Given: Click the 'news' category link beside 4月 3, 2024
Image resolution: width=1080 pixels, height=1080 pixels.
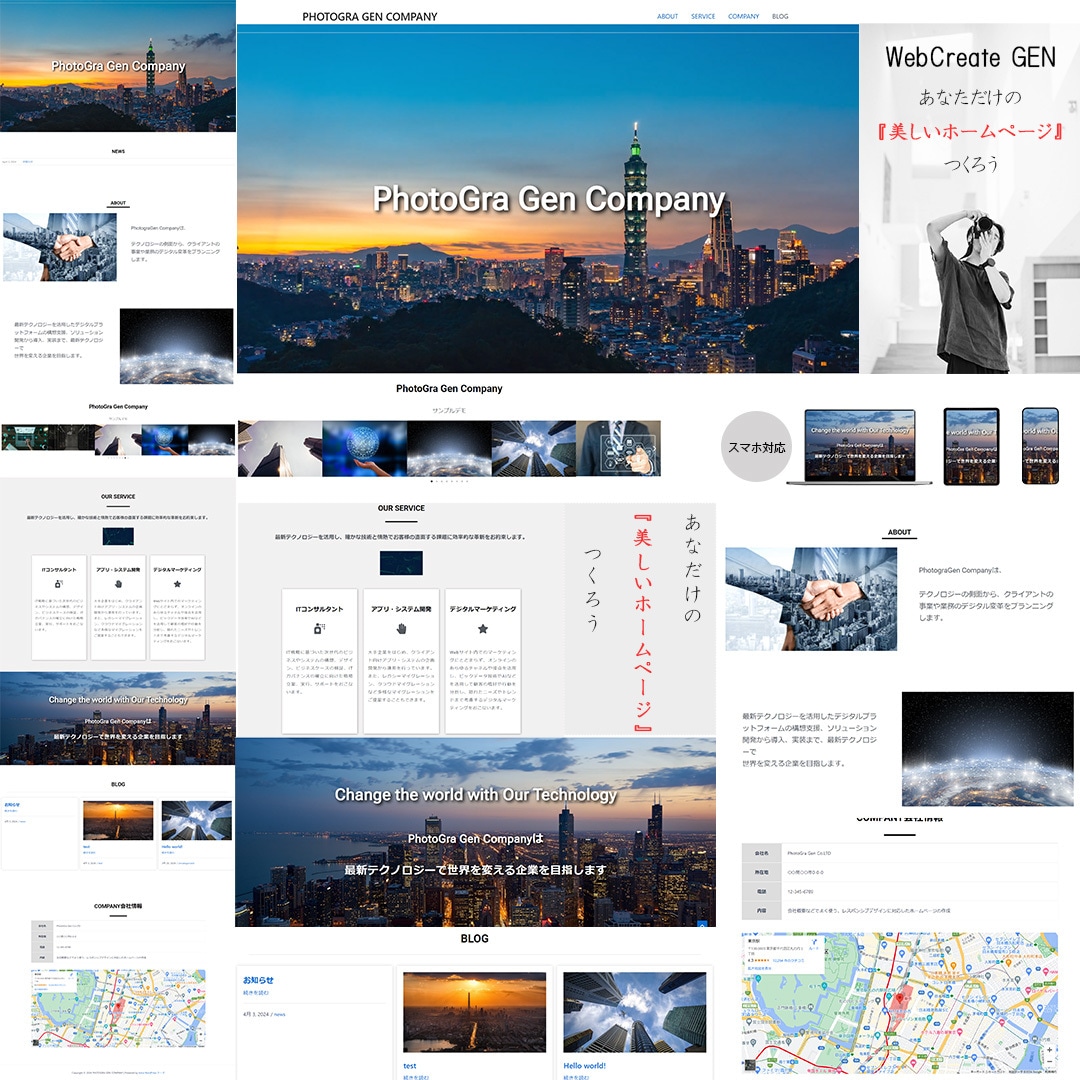Looking at the screenshot, I should click(280, 1015).
